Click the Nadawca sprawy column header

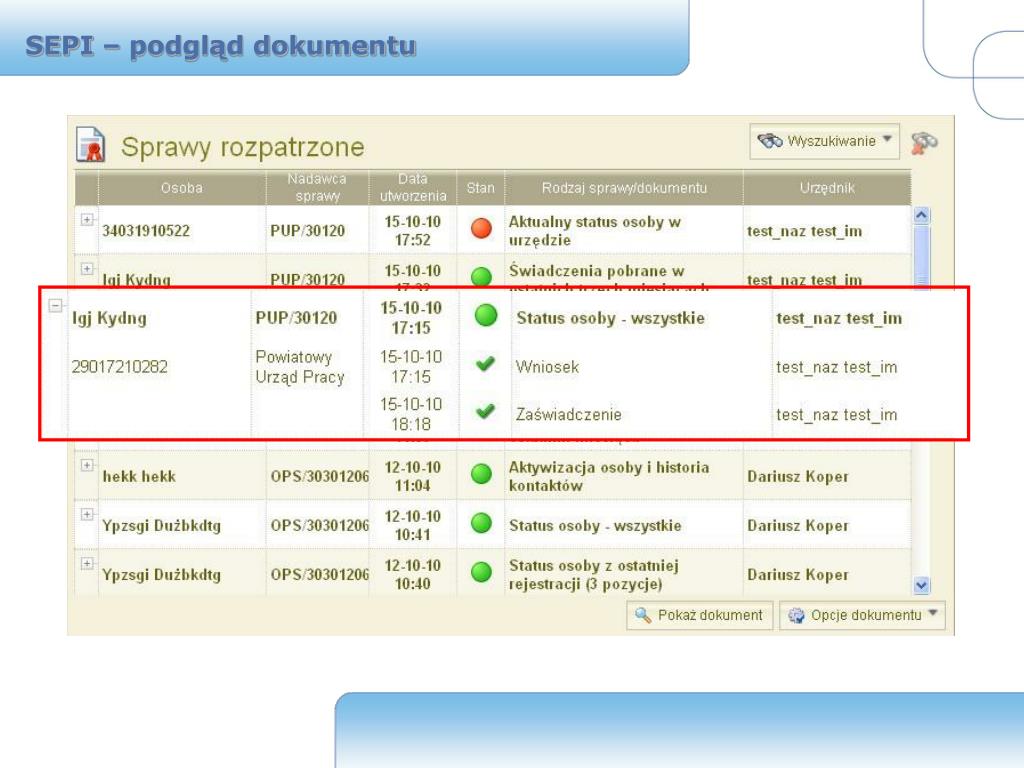pos(317,187)
